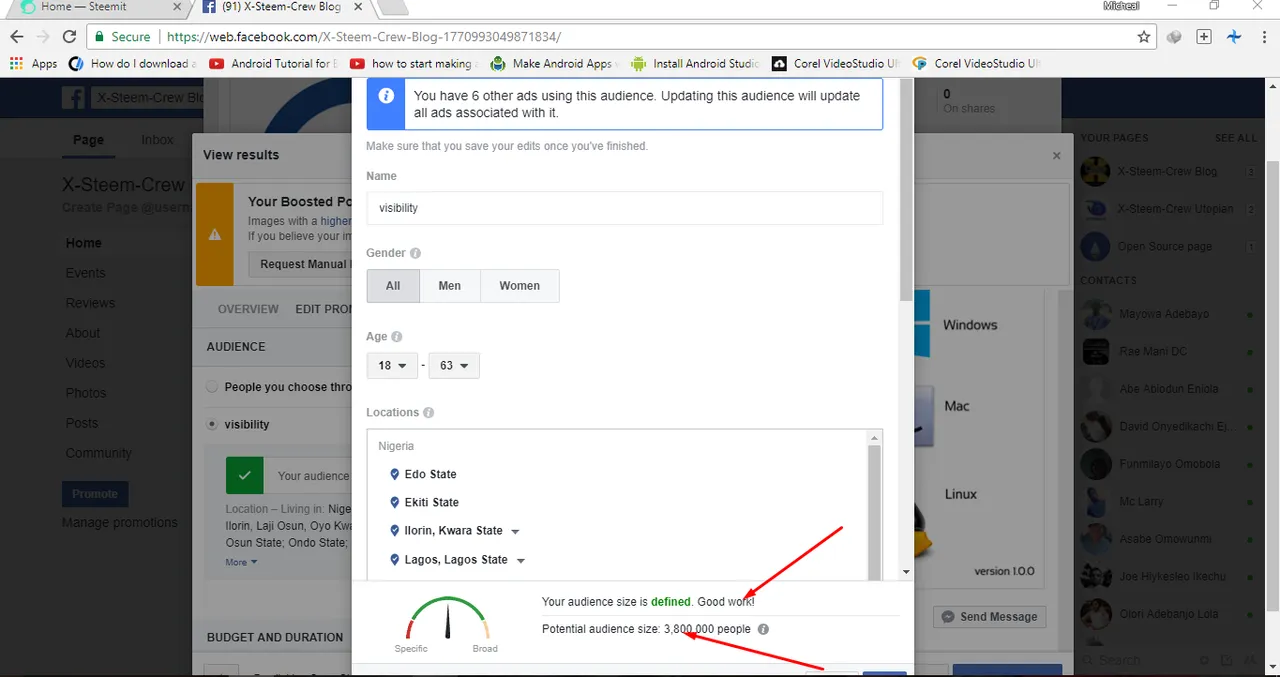Bookmark this page with the star icon
Image resolution: width=1280 pixels, height=677 pixels.
click(1144, 37)
